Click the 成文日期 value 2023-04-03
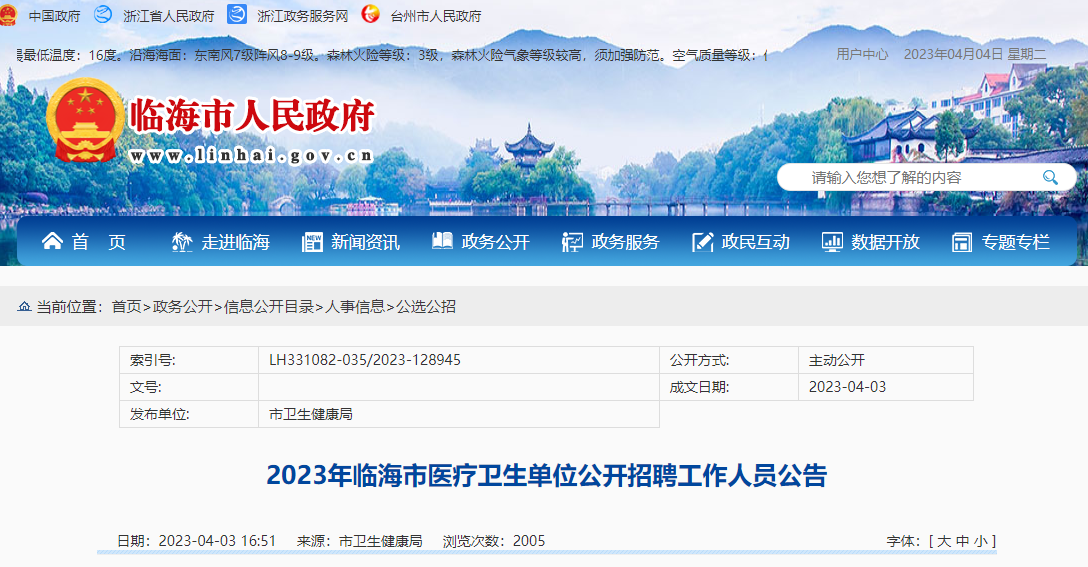Viewport: 1088px width, 567px height. [847, 387]
